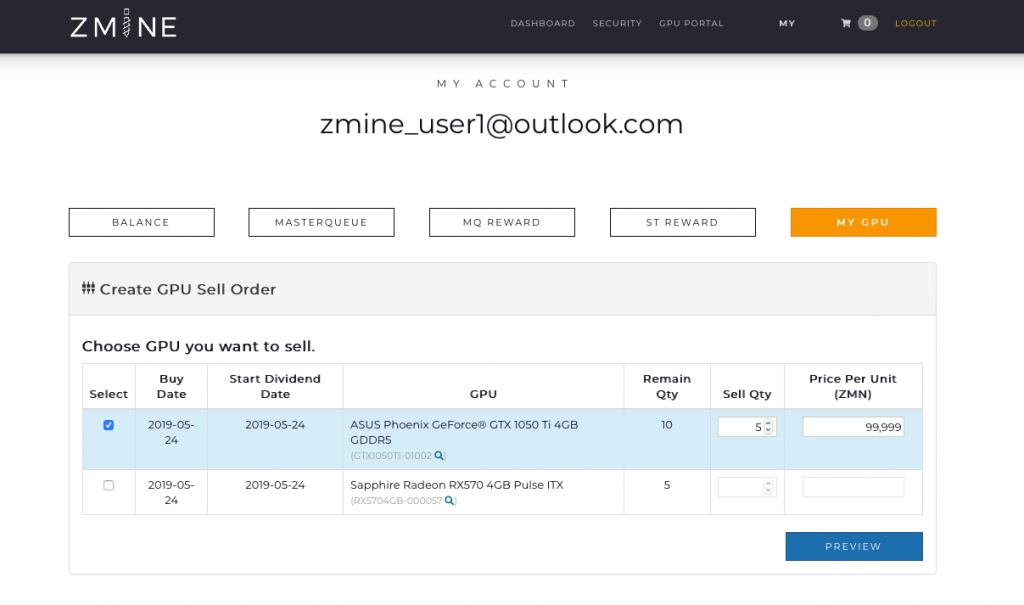The width and height of the screenshot is (1024, 605).
Task: Open the SECURITY page
Action: pos(617,23)
